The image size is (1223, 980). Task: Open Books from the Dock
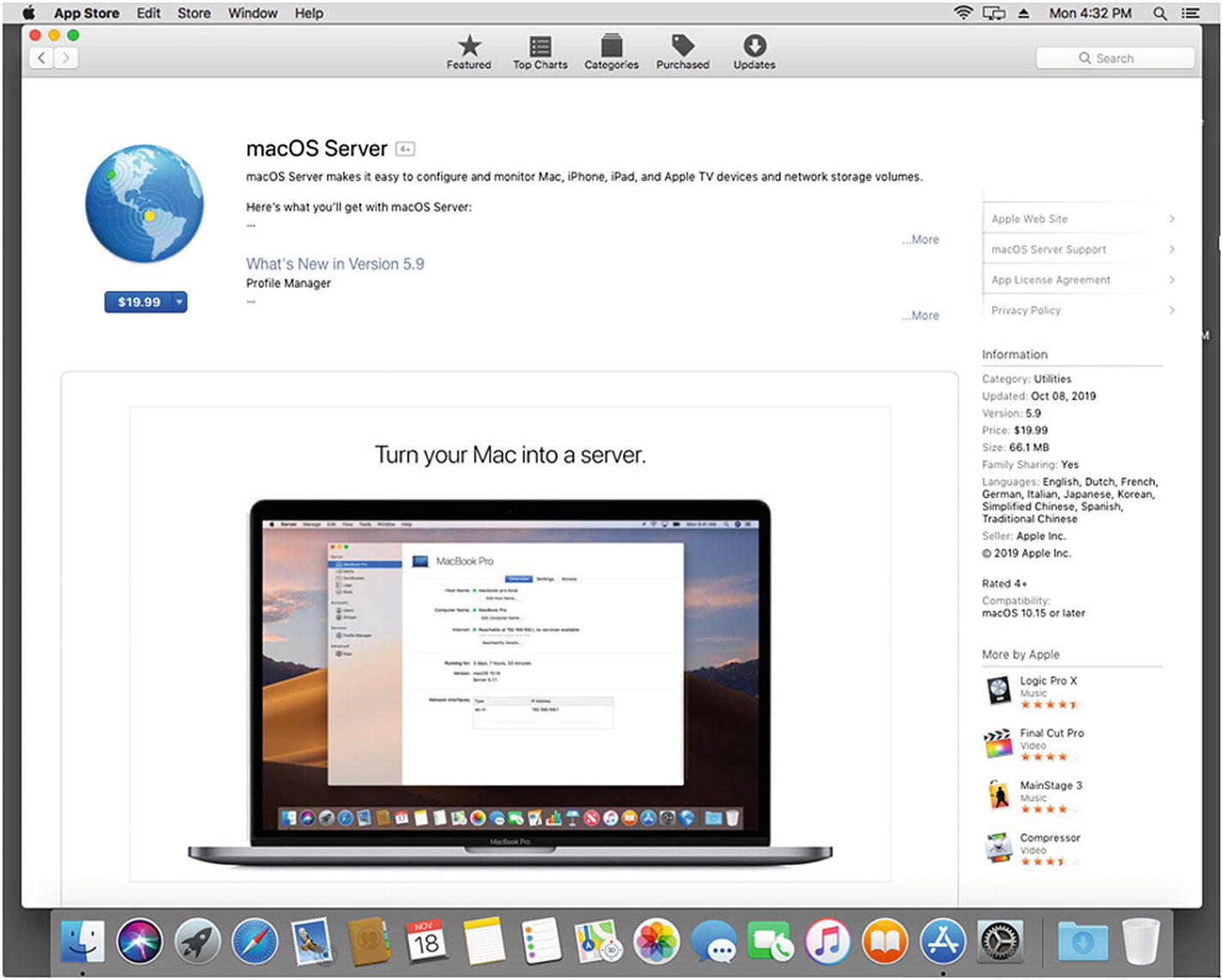click(886, 942)
